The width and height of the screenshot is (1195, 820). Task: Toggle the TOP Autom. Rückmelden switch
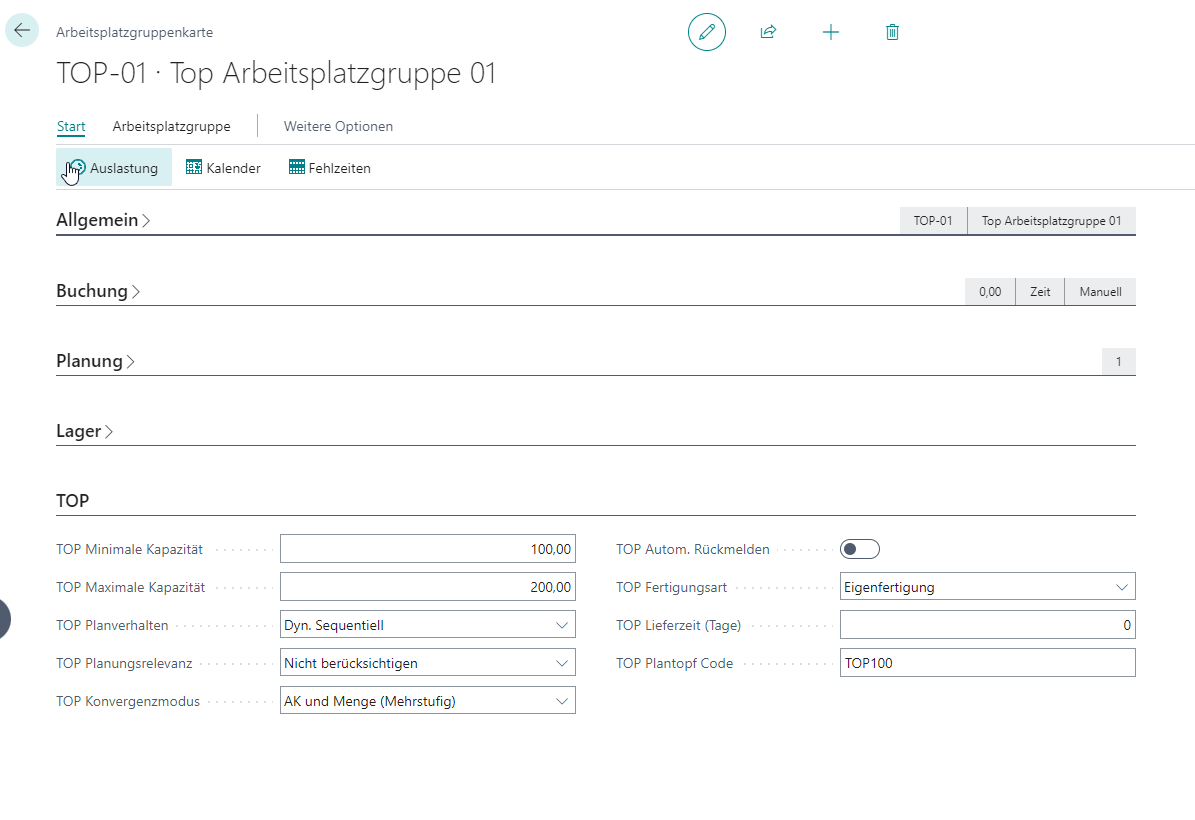click(859, 549)
